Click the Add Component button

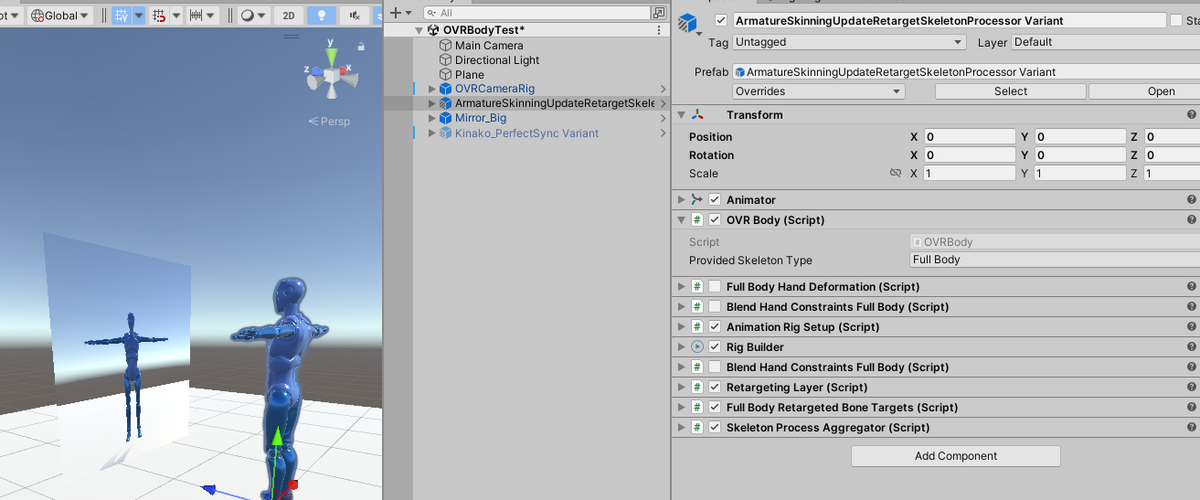956,456
